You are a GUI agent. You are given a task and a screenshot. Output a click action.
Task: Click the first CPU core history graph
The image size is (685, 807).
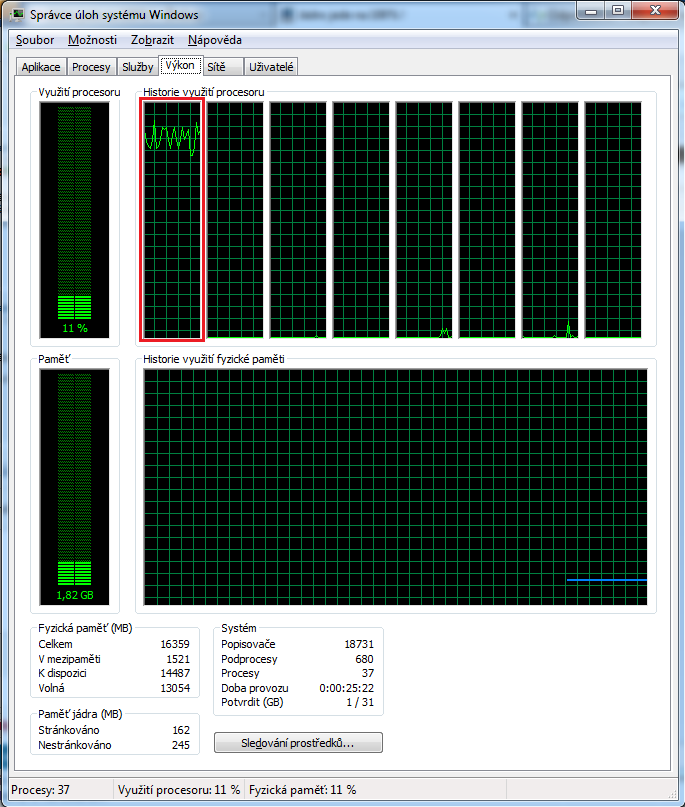172,220
